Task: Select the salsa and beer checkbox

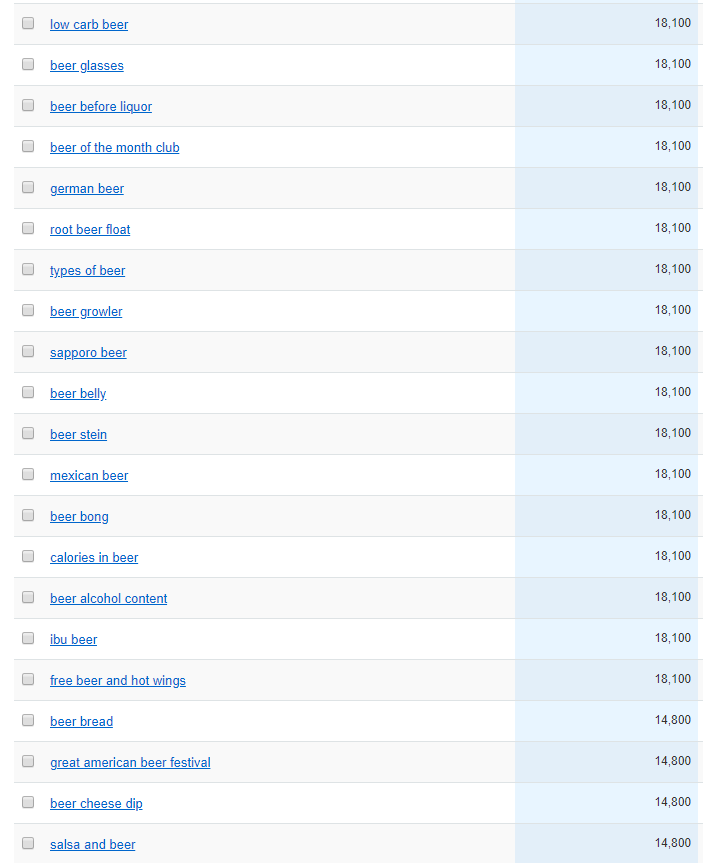Action: coord(27,842)
